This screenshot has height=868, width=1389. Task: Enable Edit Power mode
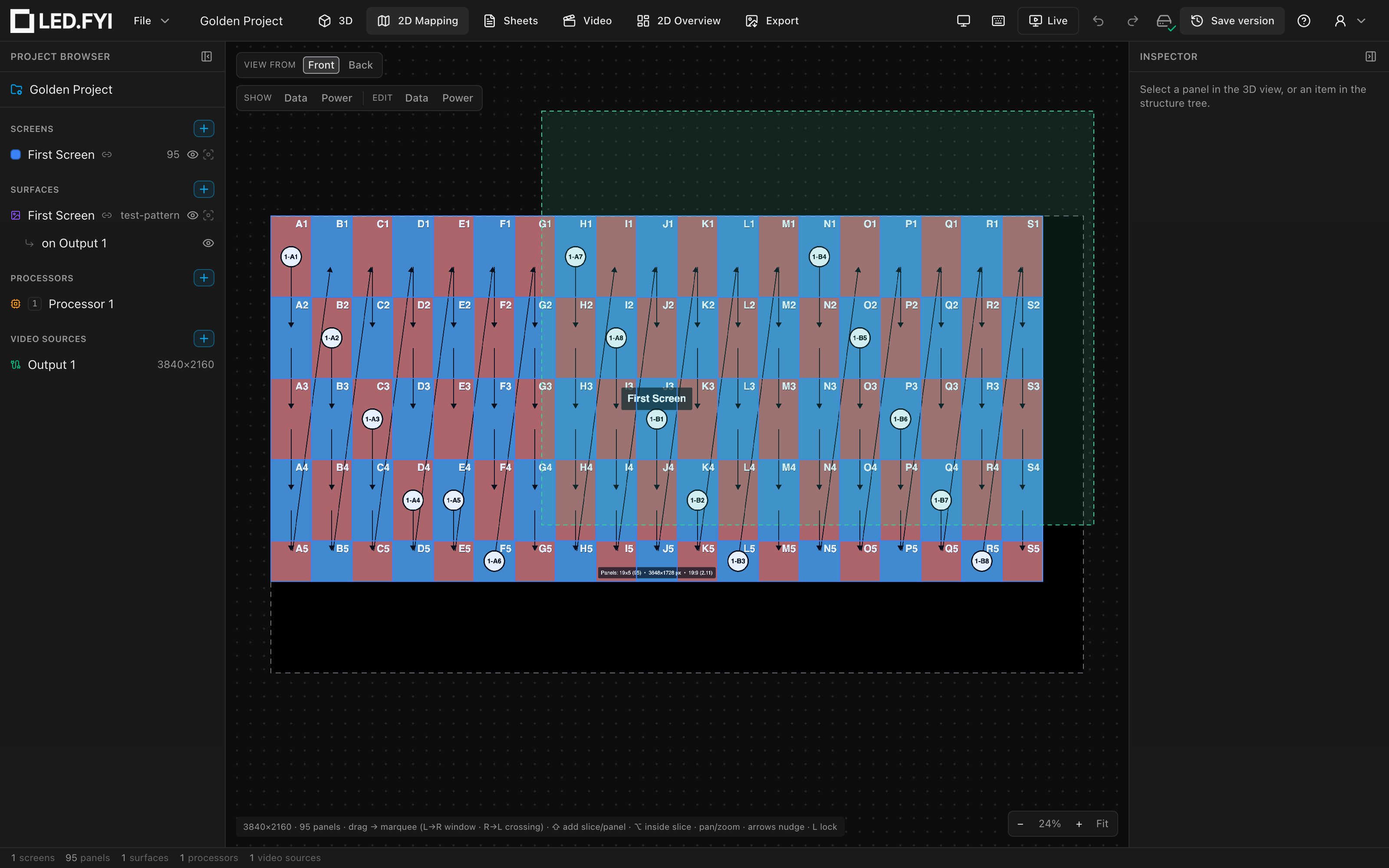[458, 98]
